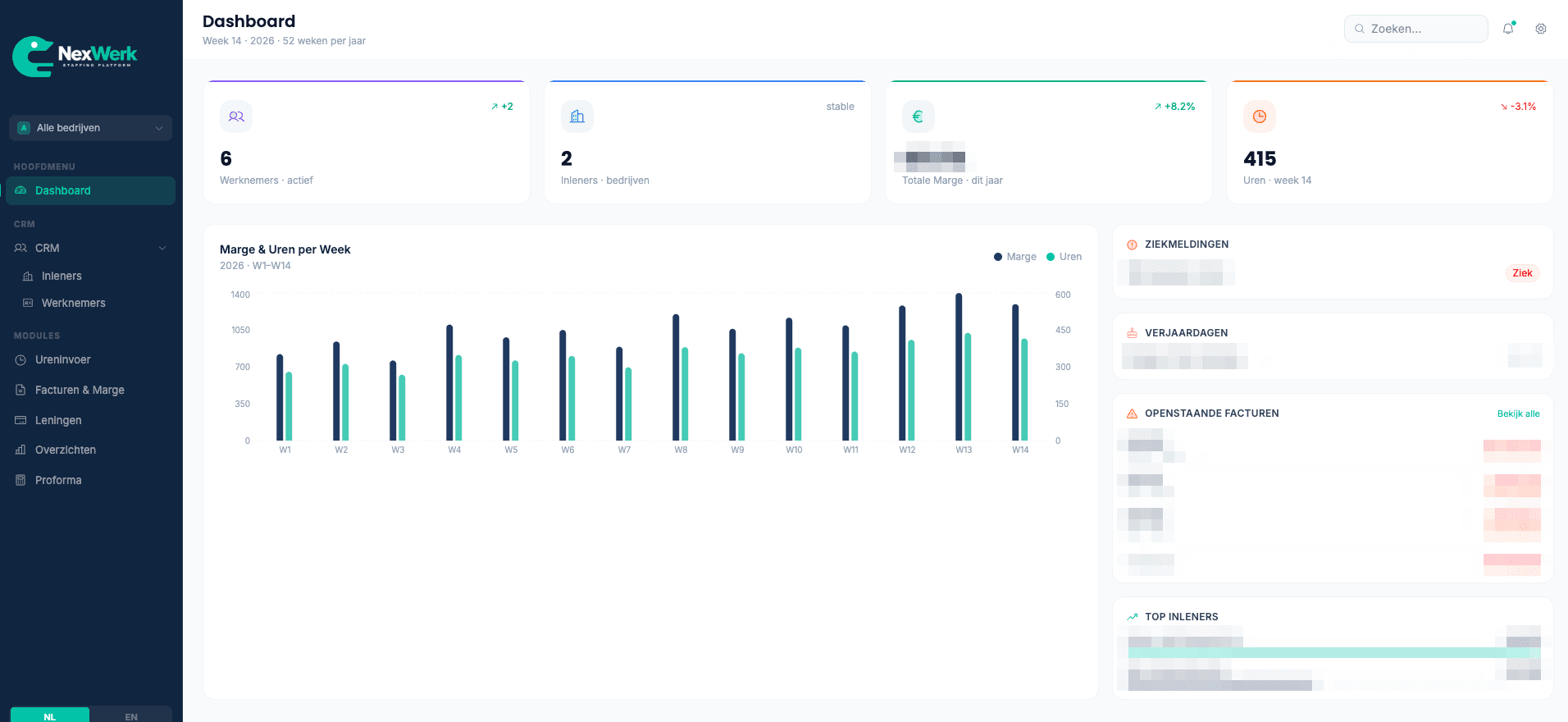1568x722 pixels.
Task: Click the NexWerk logo
Action: pos(75,57)
